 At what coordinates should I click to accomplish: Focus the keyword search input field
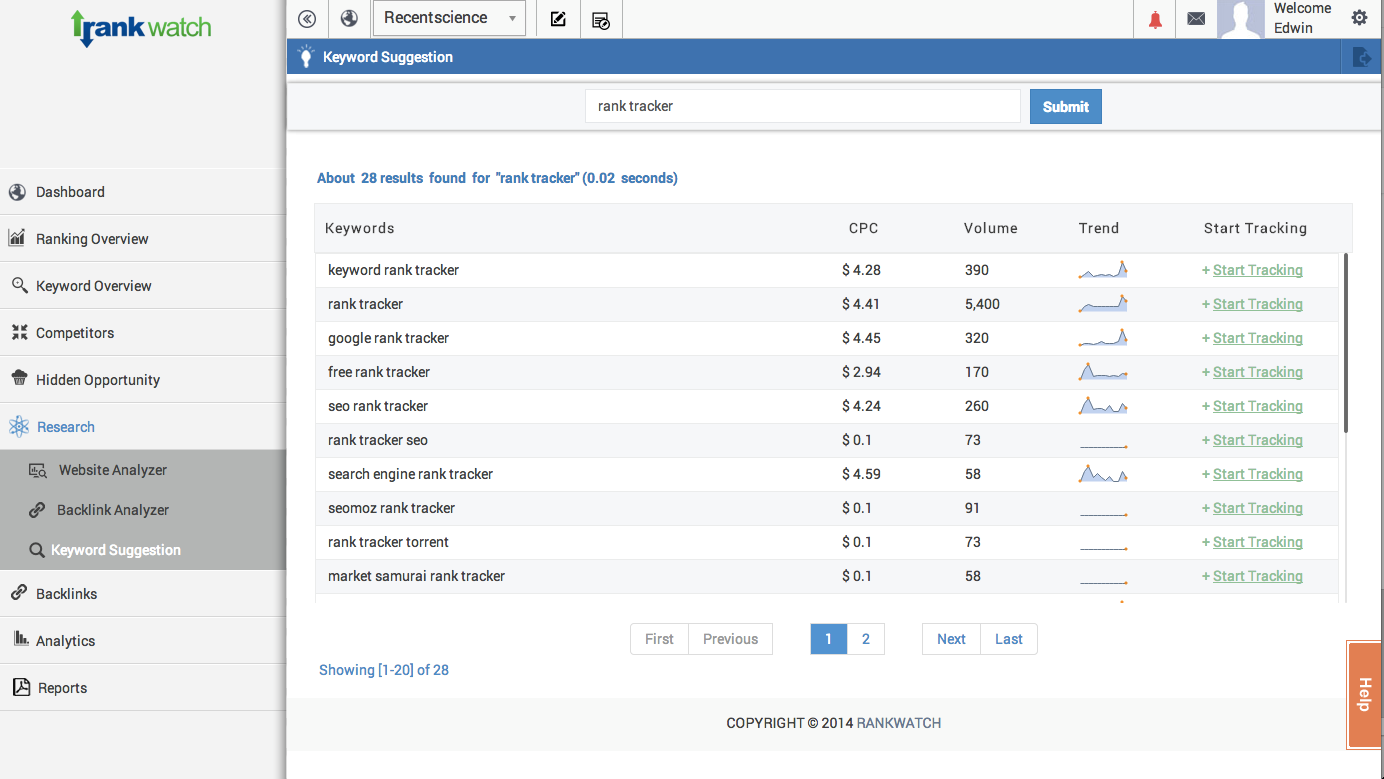pos(803,106)
